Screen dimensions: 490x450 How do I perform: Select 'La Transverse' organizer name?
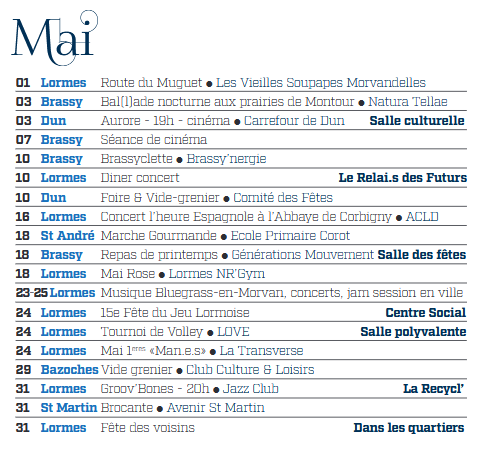point(261,351)
